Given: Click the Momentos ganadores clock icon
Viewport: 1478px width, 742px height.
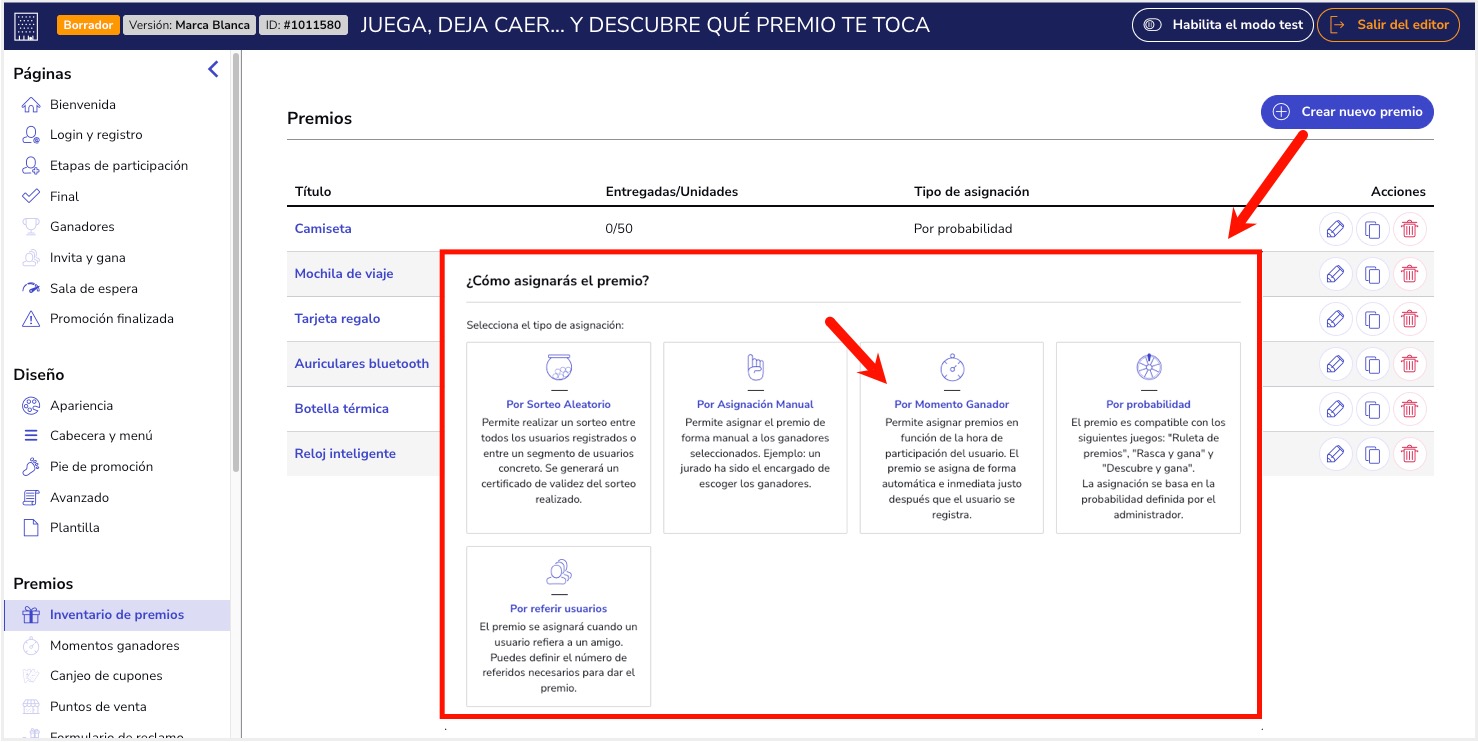Looking at the screenshot, I should click(x=31, y=645).
